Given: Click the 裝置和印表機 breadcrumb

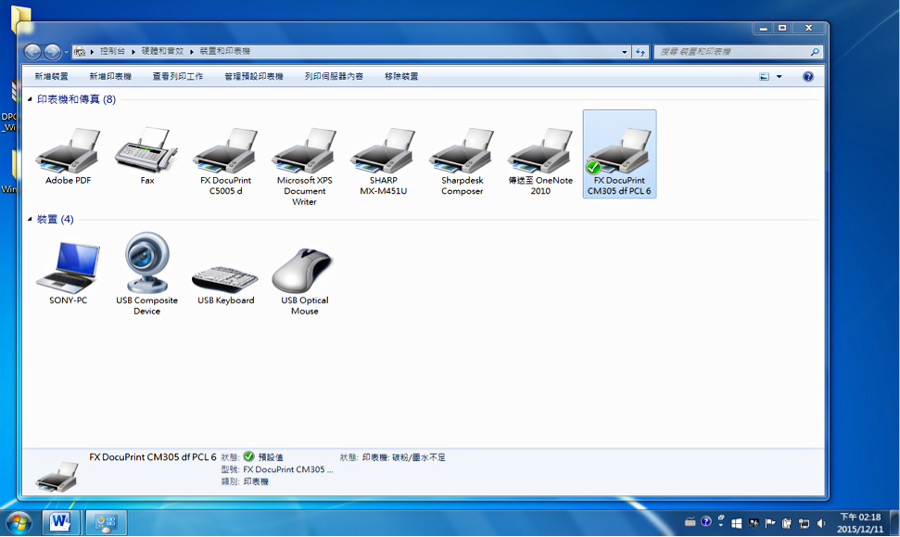Looking at the screenshot, I should (225, 51).
